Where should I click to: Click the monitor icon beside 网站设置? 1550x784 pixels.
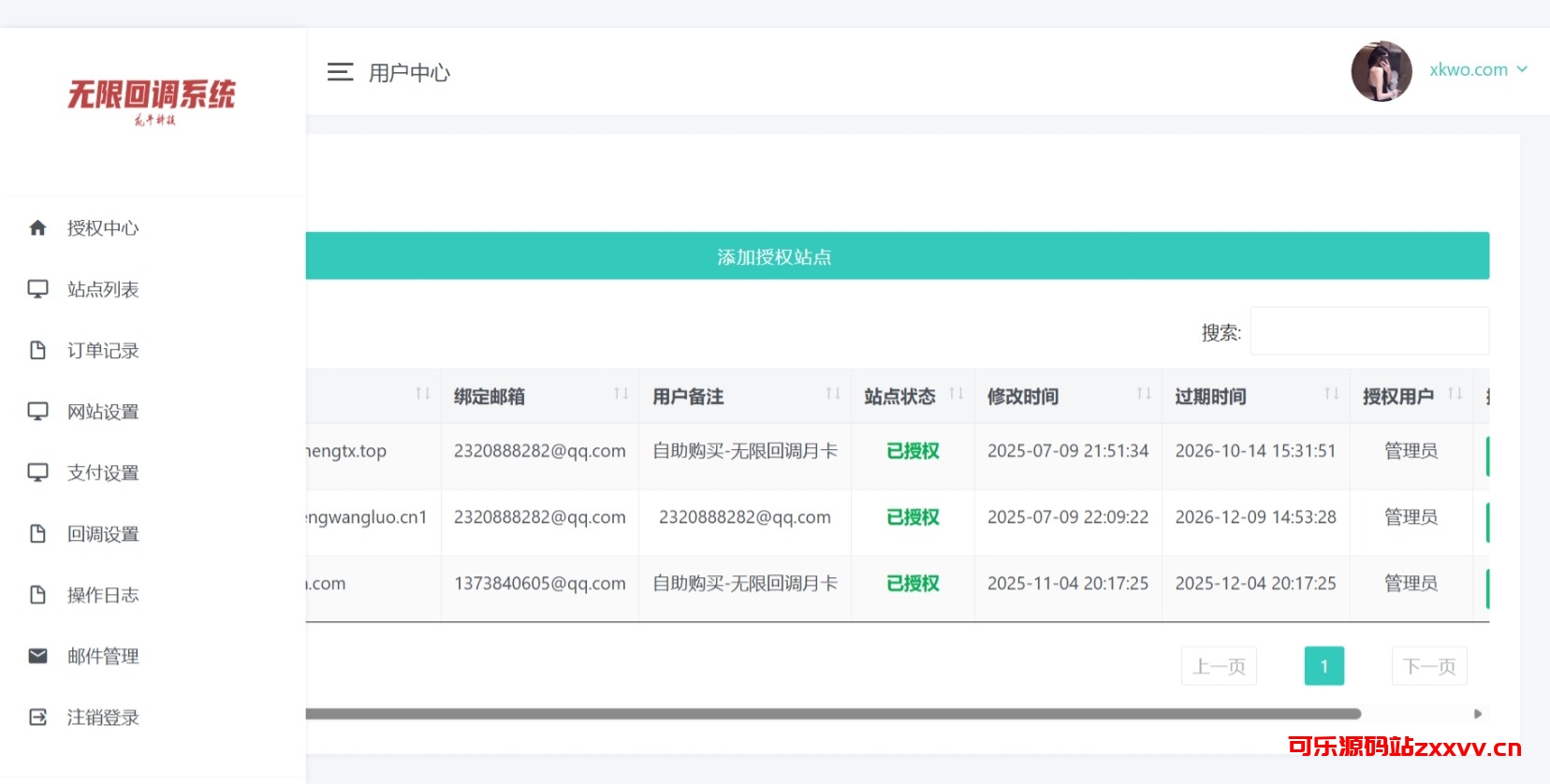(x=37, y=412)
